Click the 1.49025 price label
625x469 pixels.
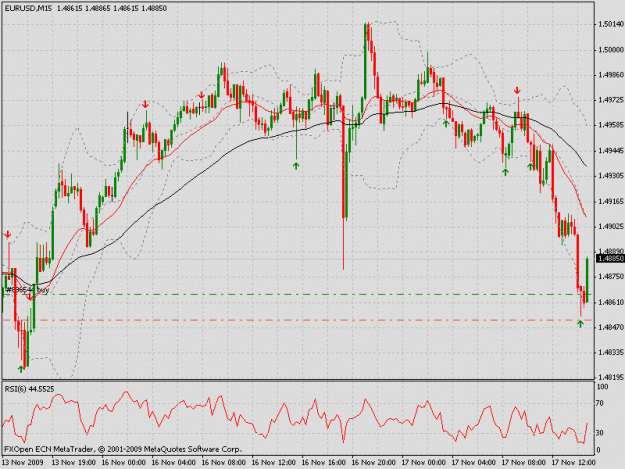pyautogui.click(x=610, y=226)
